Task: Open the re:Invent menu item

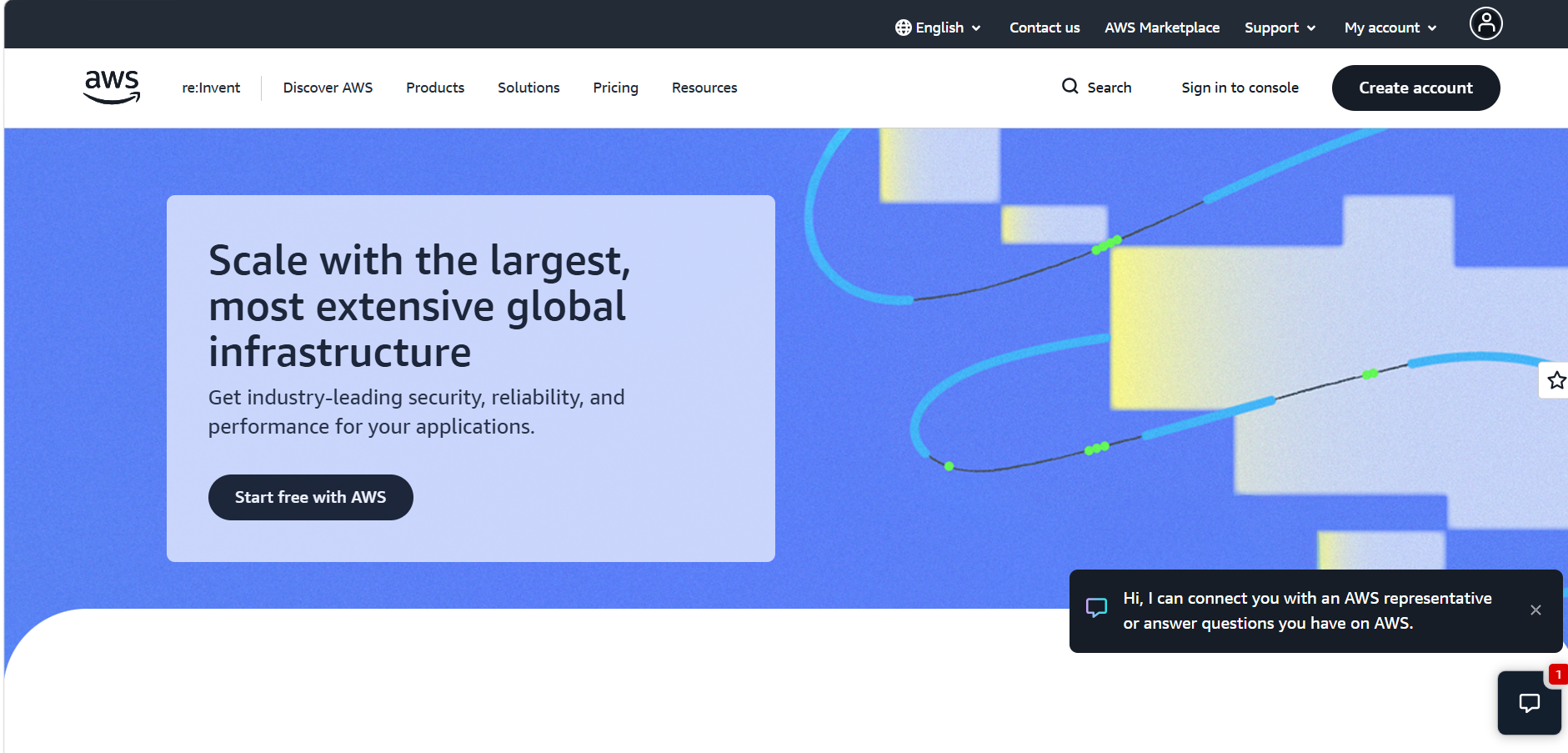Action: point(211,88)
